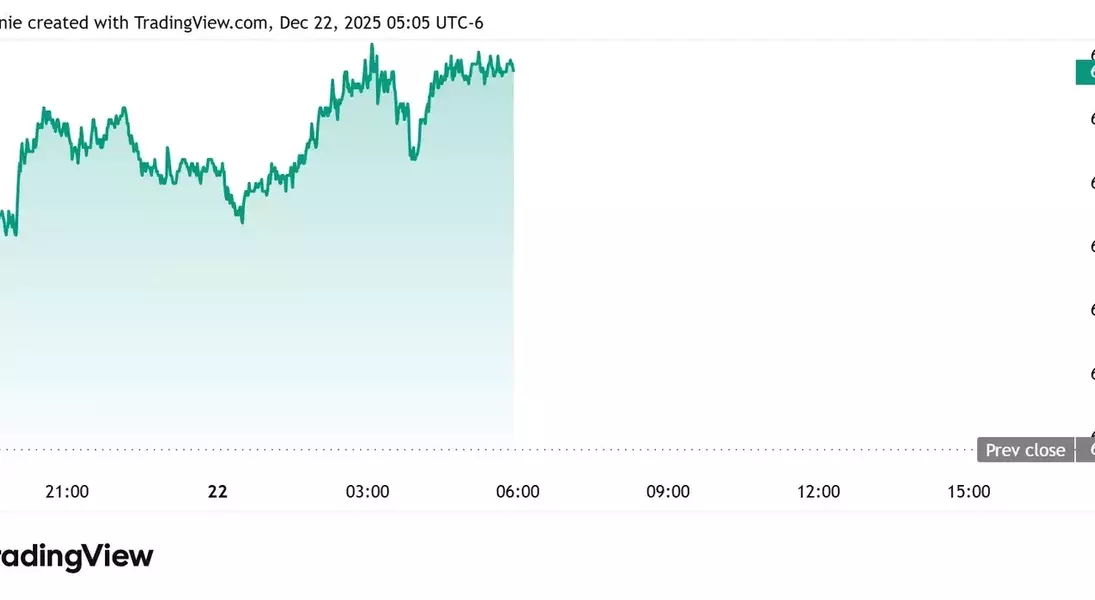Click the price line's endpoint above 06:00
The height and width of the screenshot is (600, 1095).
[513, 69]
